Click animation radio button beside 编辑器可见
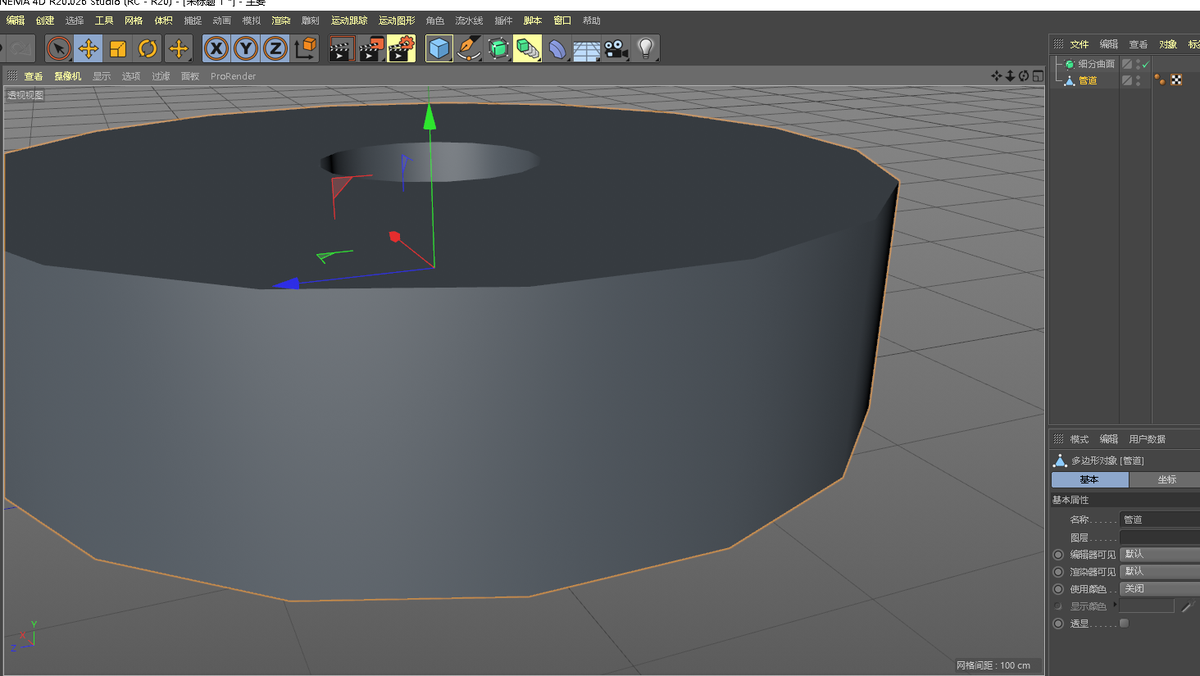Viewport: 1200px width, 676px height. 1058,554
